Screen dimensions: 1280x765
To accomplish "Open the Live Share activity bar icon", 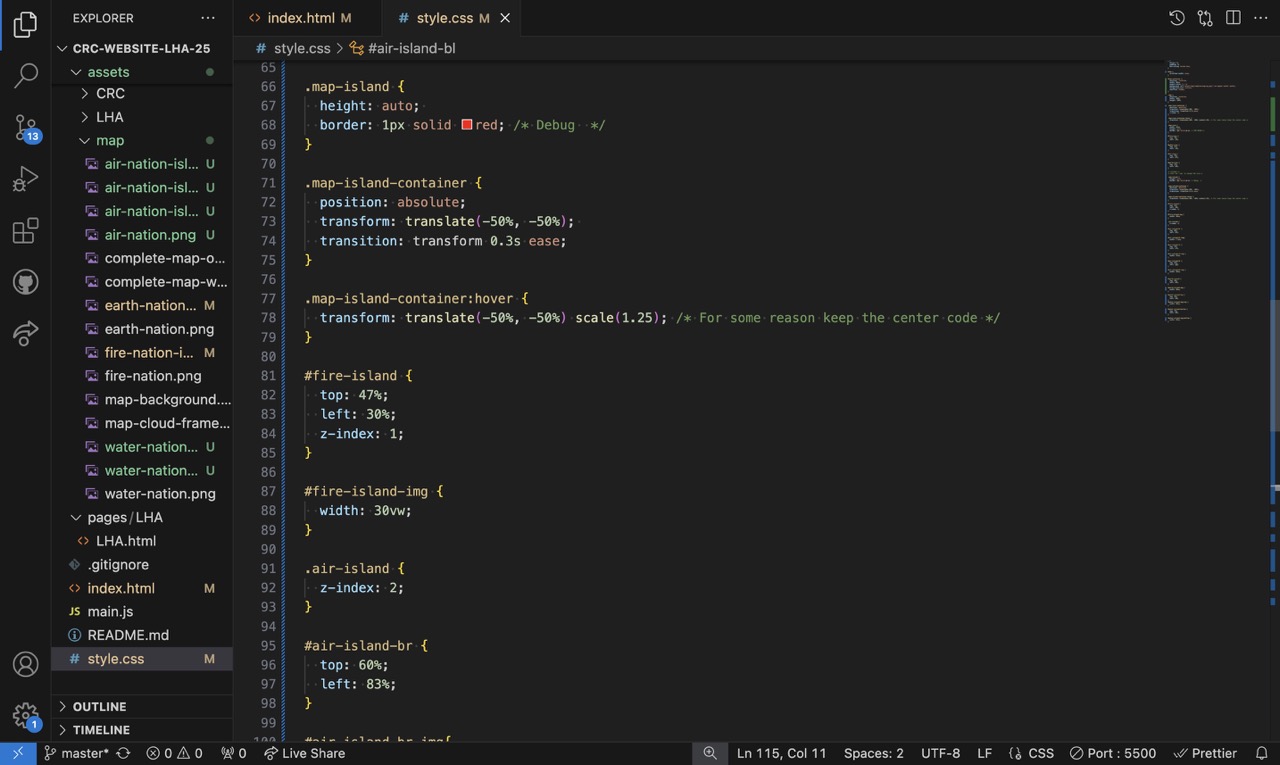I will tap(26, 334).
